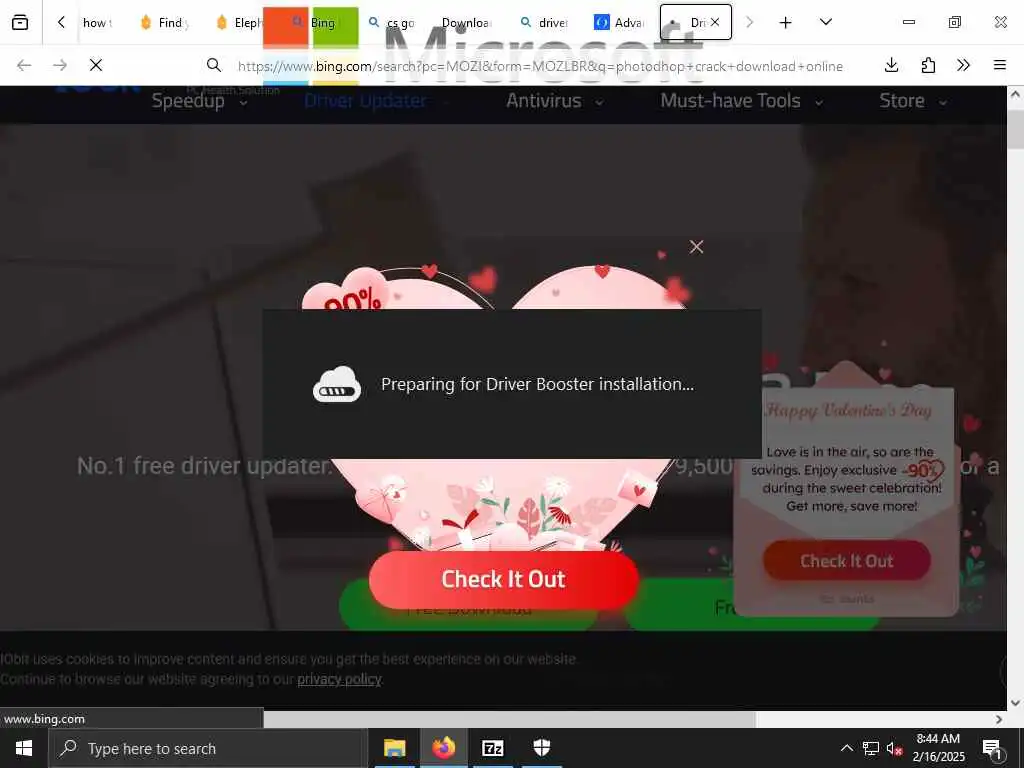The width and height of the screenshot is (1024, 768).
Task: Expand the Driver Updater menu
Action: pos(376,101)
